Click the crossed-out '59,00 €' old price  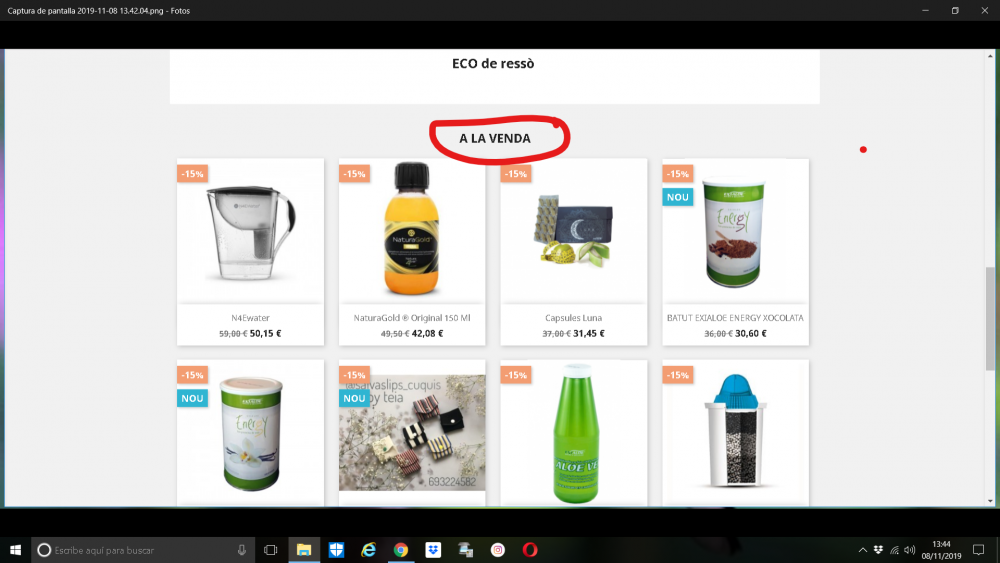point(233,333)
